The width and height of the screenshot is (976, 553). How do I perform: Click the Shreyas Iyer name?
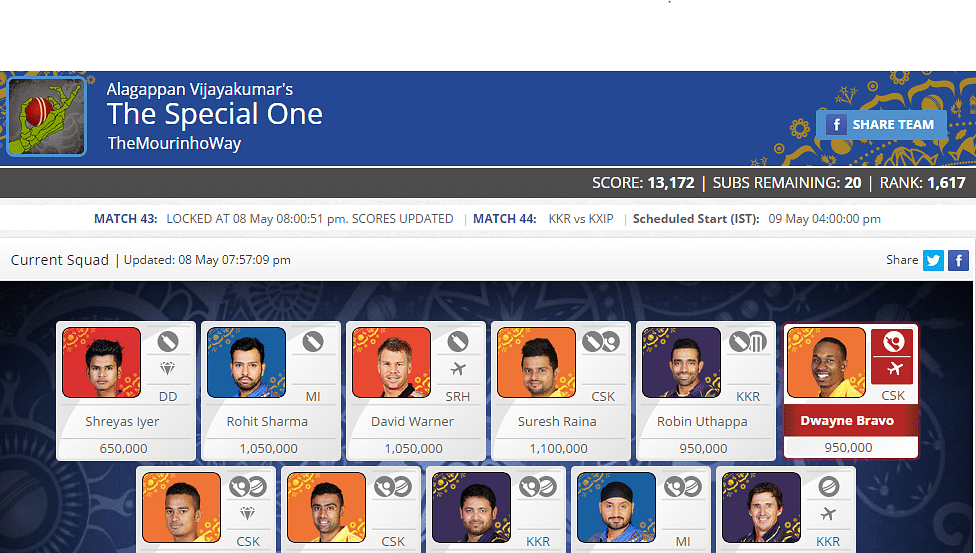click(x=122, y=422)
